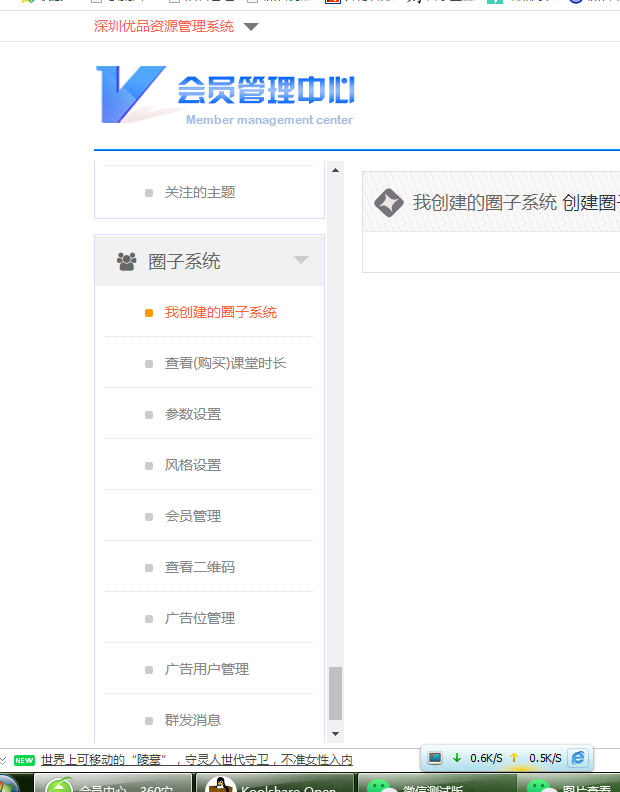Click the sidebar vertical scrollbar thumb
This screenshot has height=792, width=620.
coord(335,692)
